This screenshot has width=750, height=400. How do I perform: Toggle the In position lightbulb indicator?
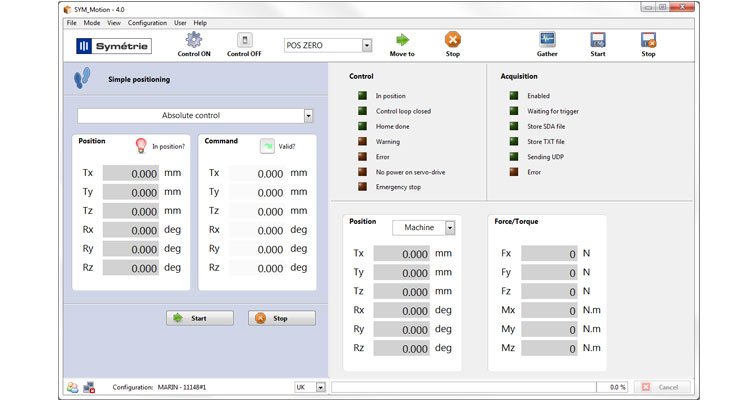[142, 146]
